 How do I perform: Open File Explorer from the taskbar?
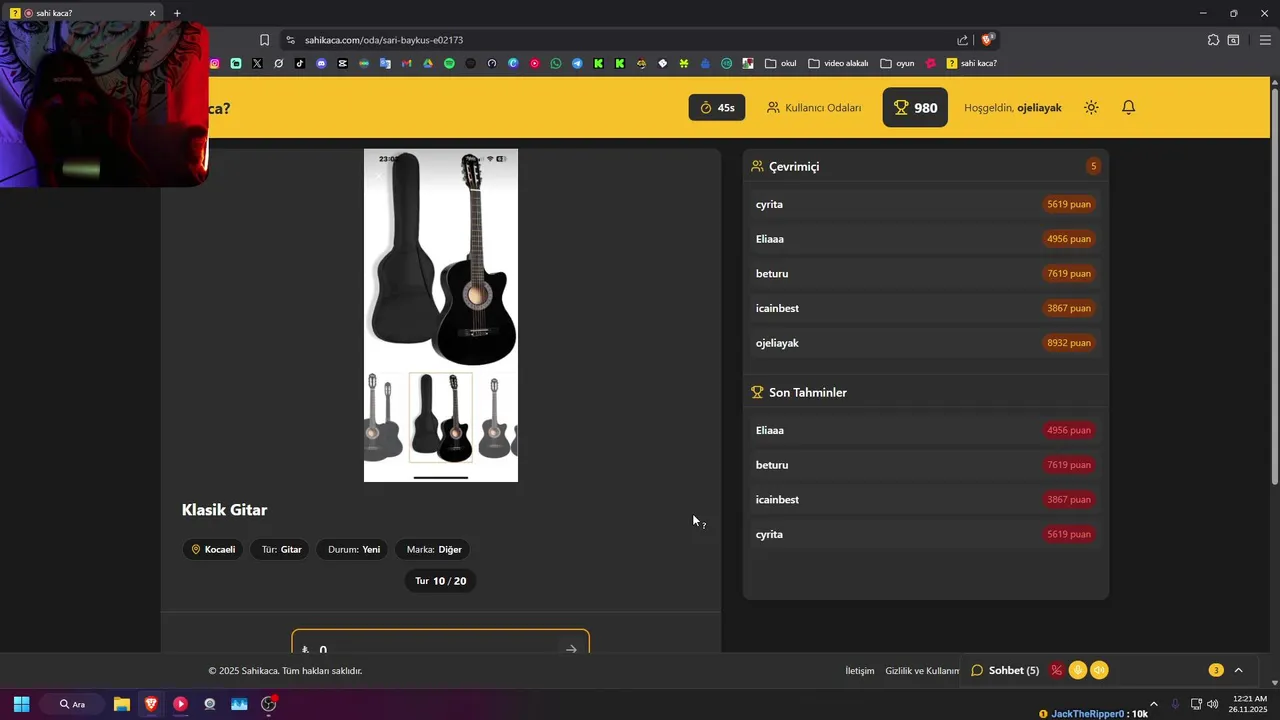pos(122,704)
